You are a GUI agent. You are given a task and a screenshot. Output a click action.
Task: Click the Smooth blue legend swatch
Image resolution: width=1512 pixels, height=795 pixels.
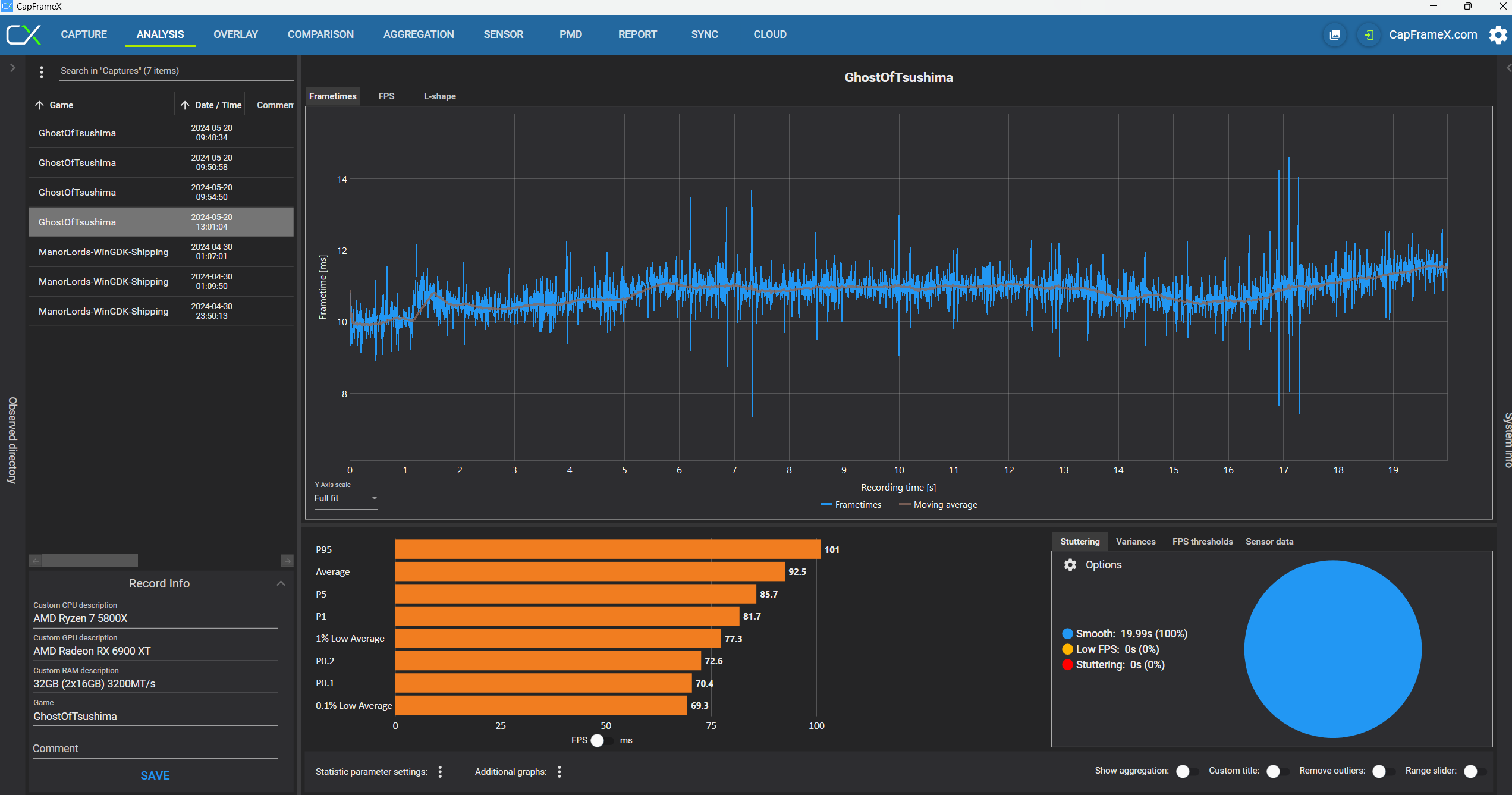pyautogui.click(x=1067, y=634)
